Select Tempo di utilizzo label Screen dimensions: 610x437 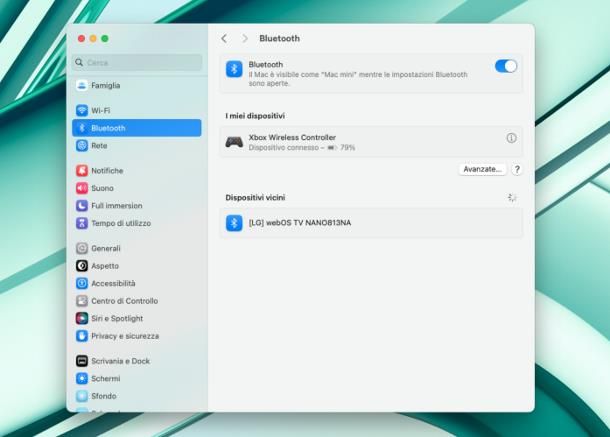pos(121,223)
